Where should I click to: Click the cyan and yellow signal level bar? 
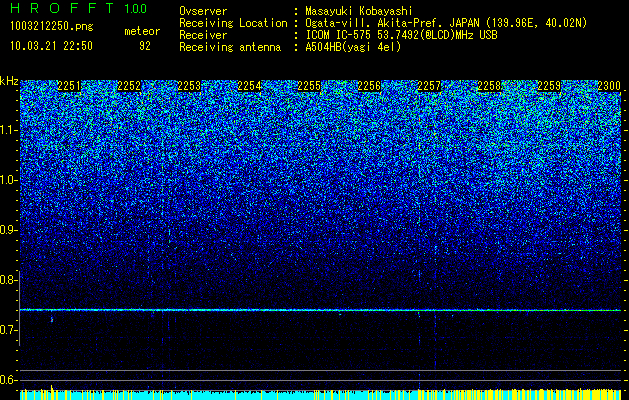click(x=320, y=394)
